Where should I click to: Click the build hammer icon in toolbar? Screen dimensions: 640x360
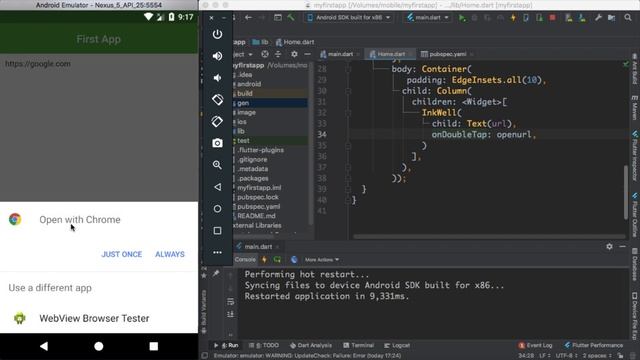[x=291, y=18]
